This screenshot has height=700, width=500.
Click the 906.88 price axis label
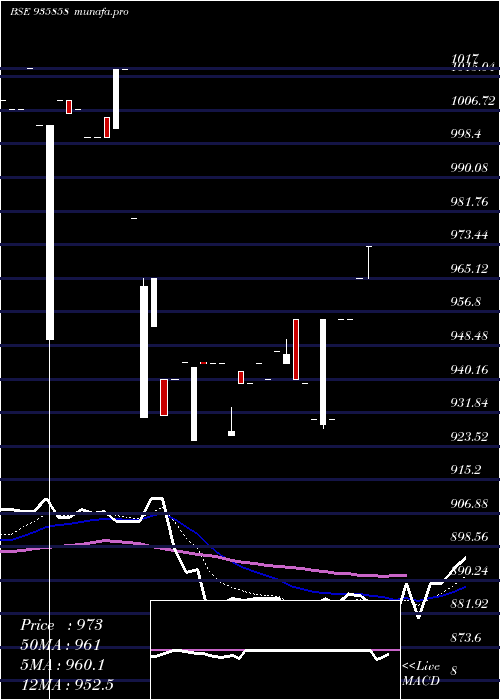(470, 504)
